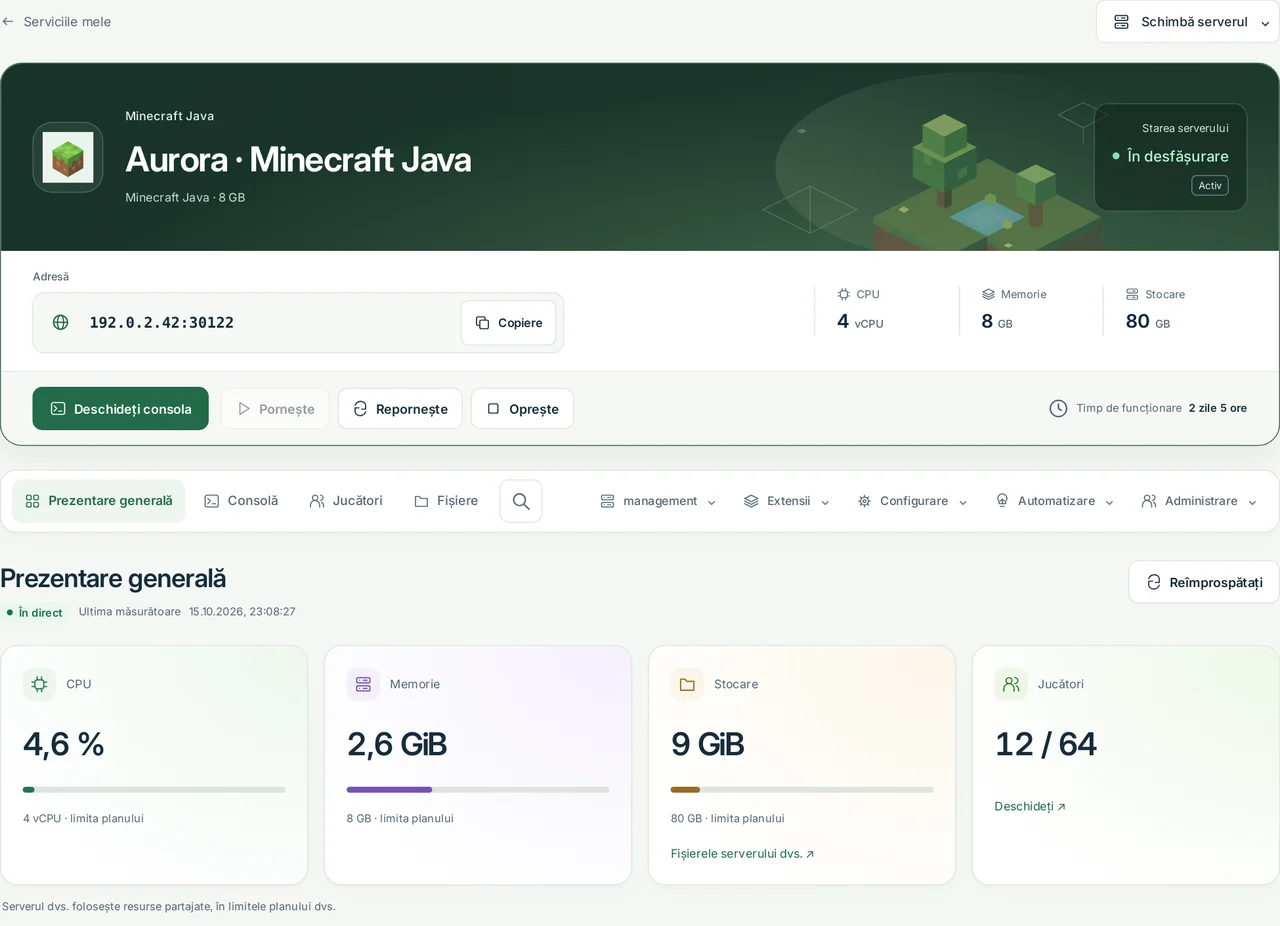Open the console with Deschideți consola
1280x926 pixels.
[121, 409]
